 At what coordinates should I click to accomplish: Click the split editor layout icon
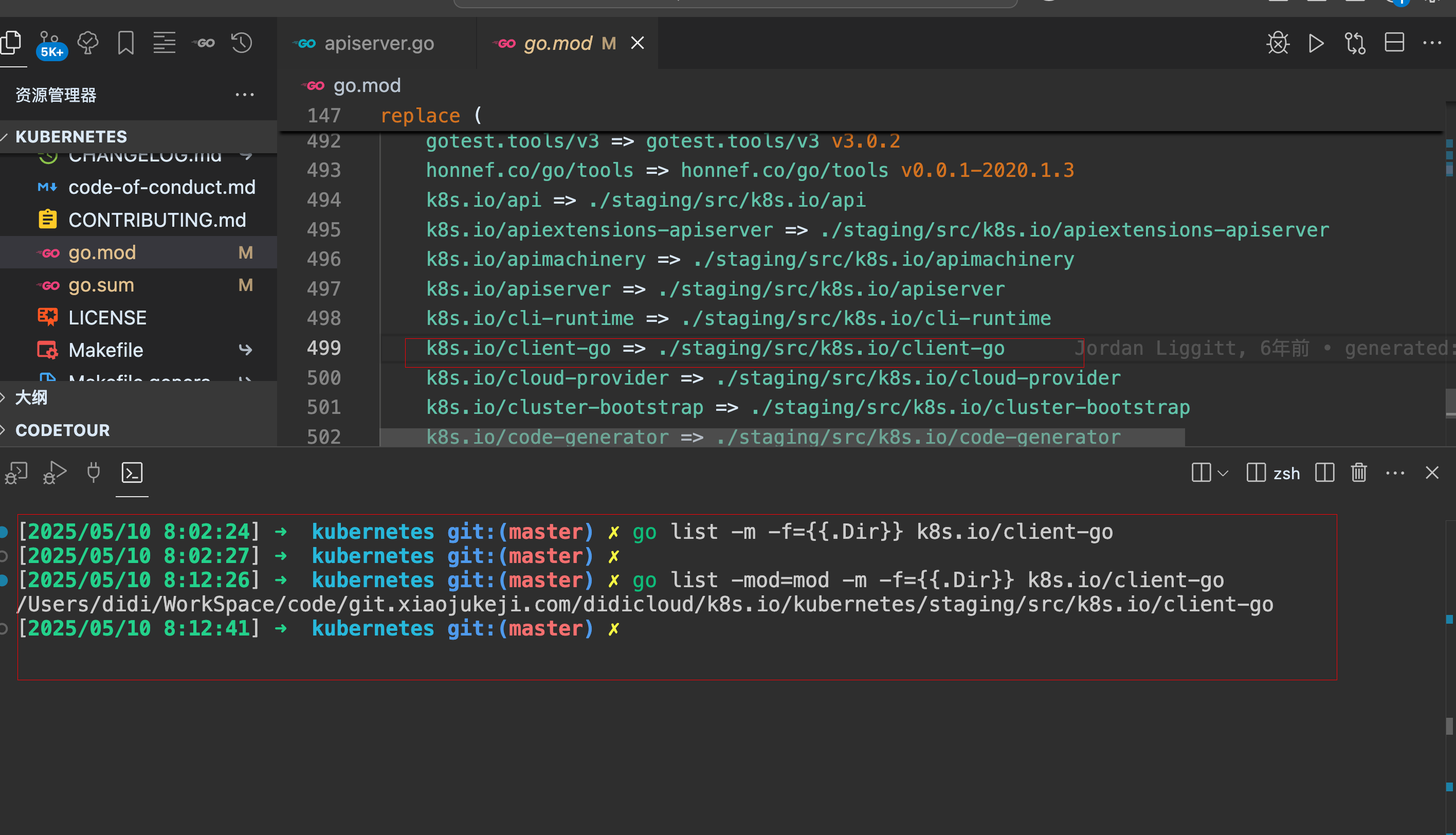click(x=1394, y=43)
